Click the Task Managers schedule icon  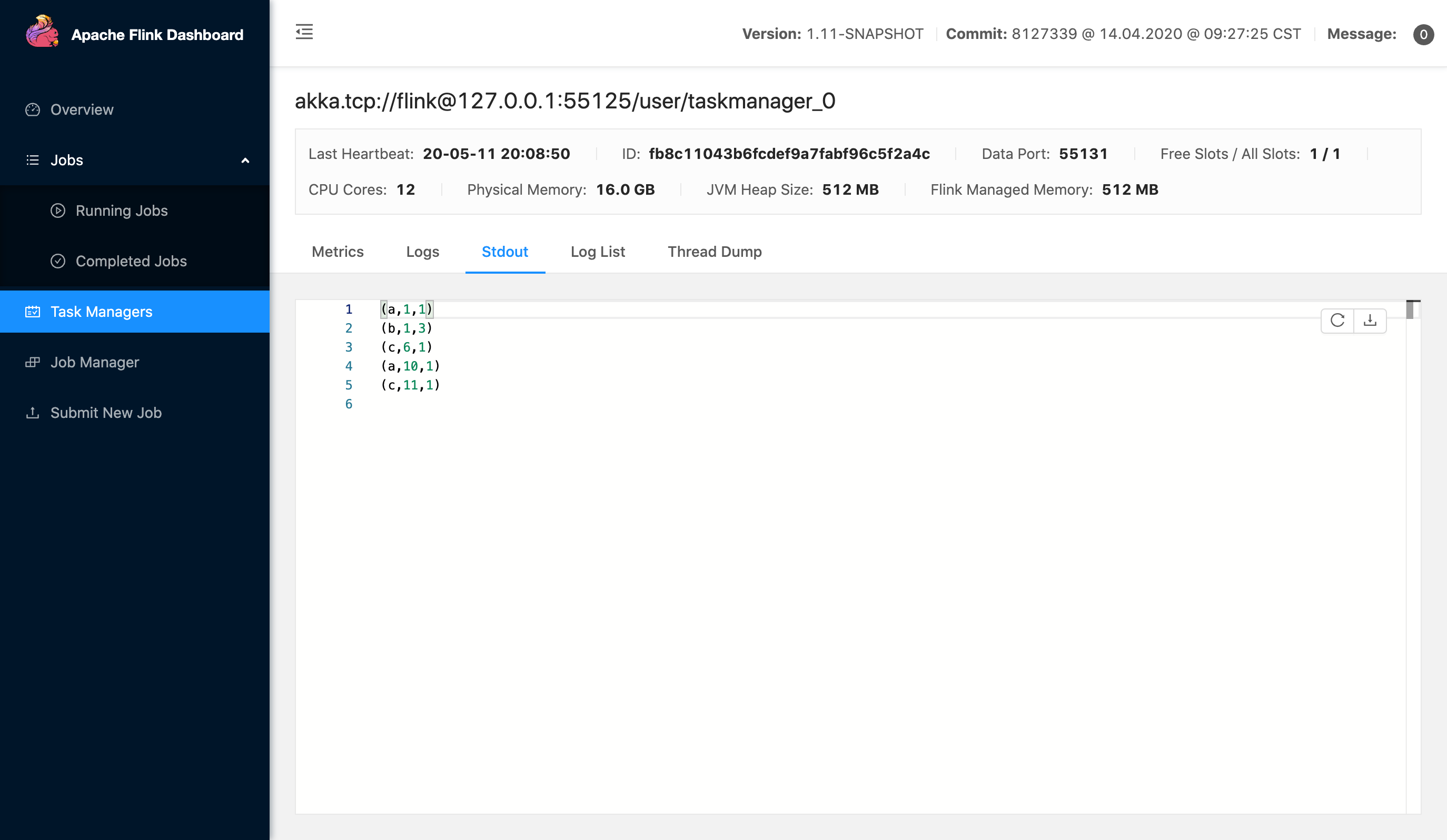(33, 312)
